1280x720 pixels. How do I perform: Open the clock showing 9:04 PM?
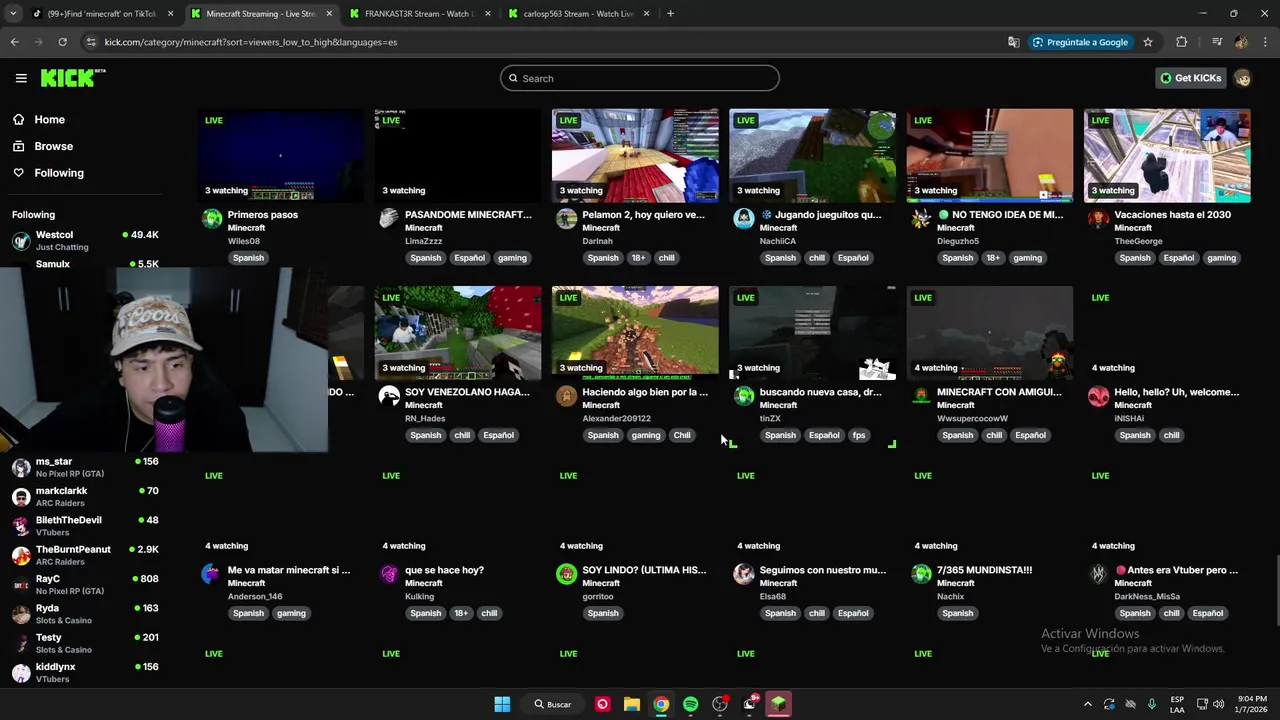(1251, 704)
